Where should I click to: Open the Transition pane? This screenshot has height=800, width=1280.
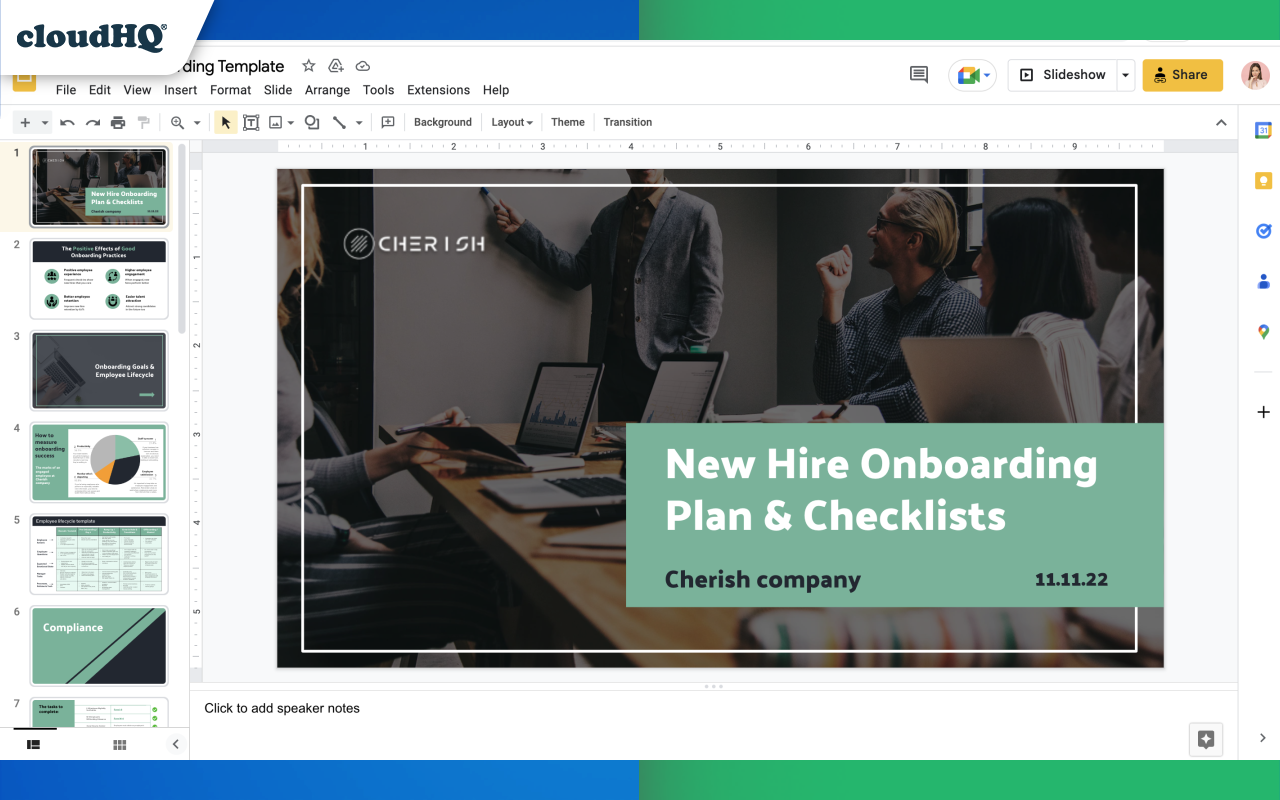pos(627,122)
